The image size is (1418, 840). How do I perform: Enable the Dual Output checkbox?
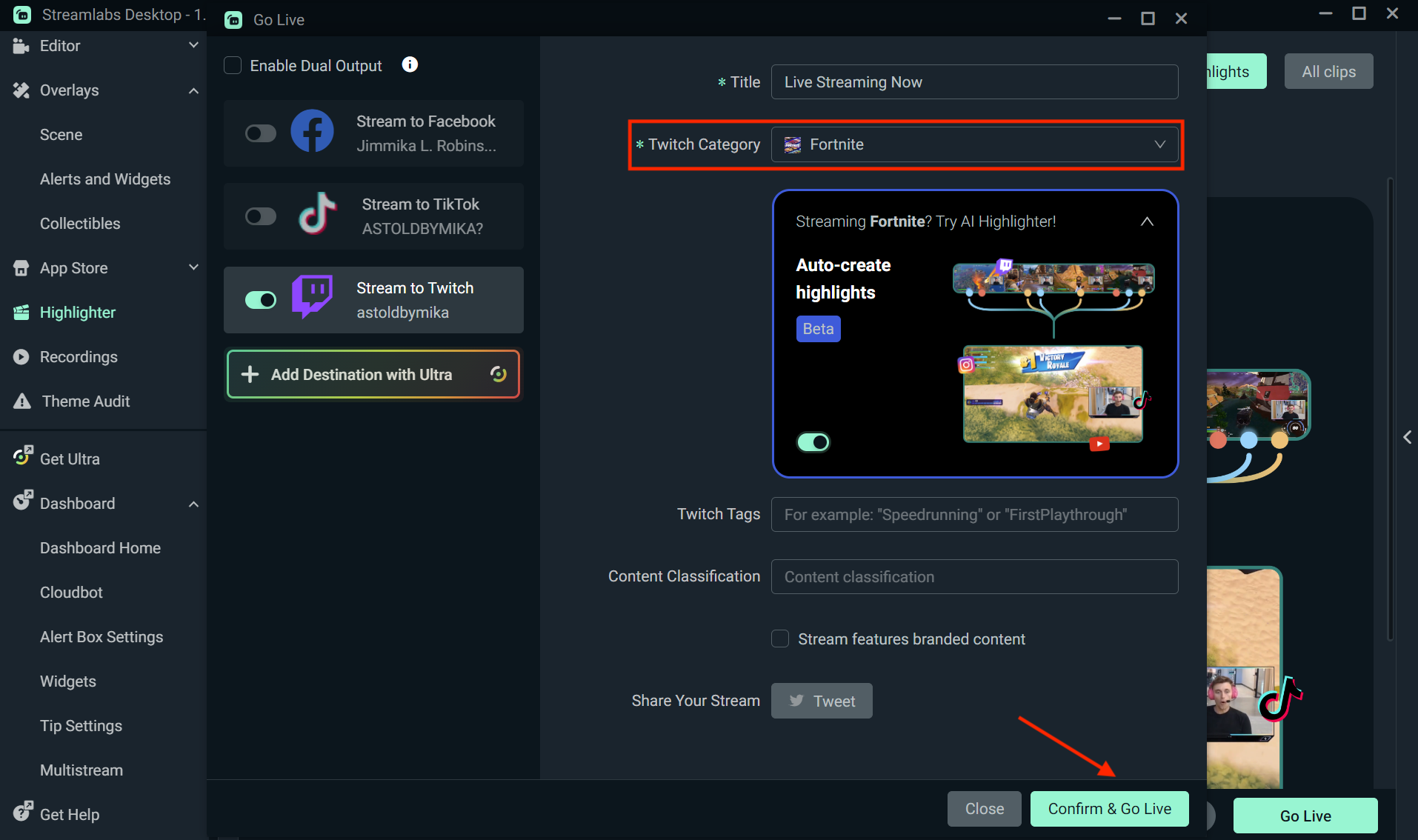coord(232,65)
